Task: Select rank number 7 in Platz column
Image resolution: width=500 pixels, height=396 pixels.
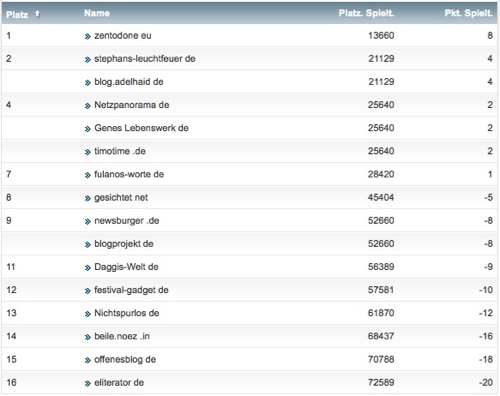Action: tap(9, 174)
